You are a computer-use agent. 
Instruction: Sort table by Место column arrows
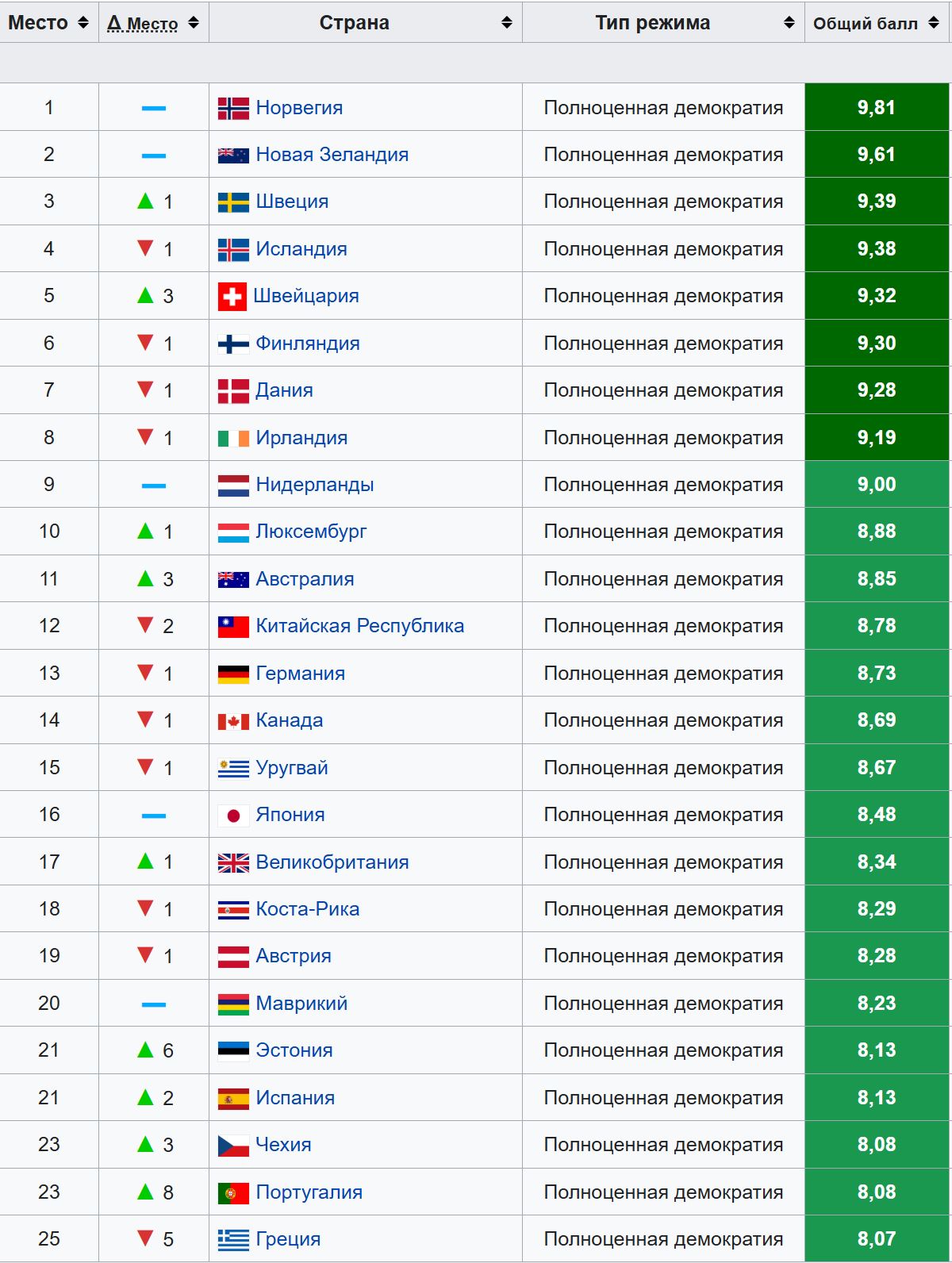[x=83, y=23]
